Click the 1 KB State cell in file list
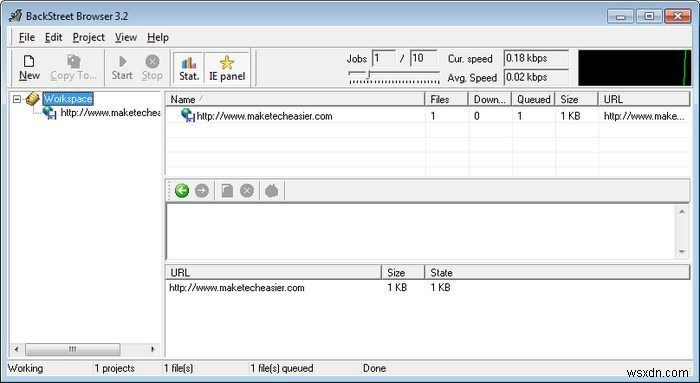Viewport: 700px width, 383px height. [x=440, y=288]
